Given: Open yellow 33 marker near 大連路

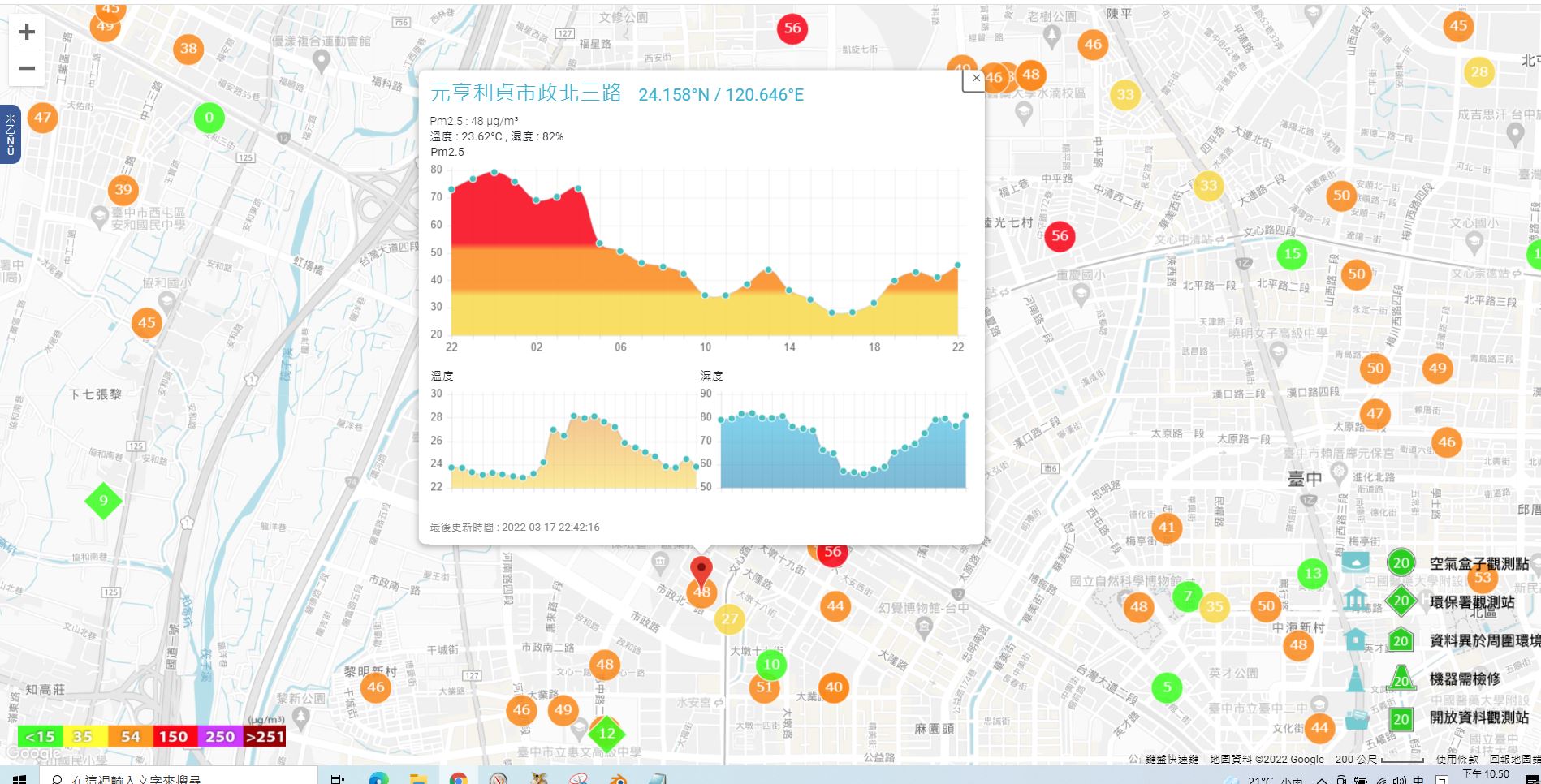Looking at the screenshot, I should [1208, 186].
